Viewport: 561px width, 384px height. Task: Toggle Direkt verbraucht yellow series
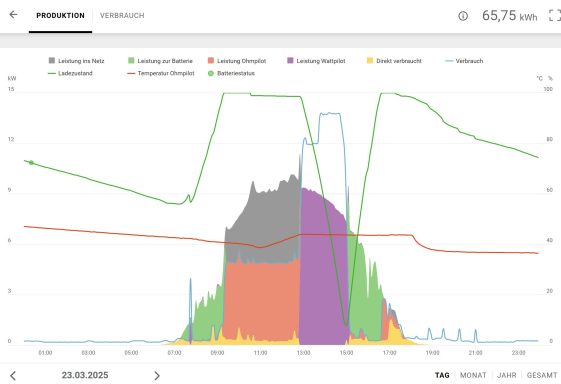tap(394, 61)
